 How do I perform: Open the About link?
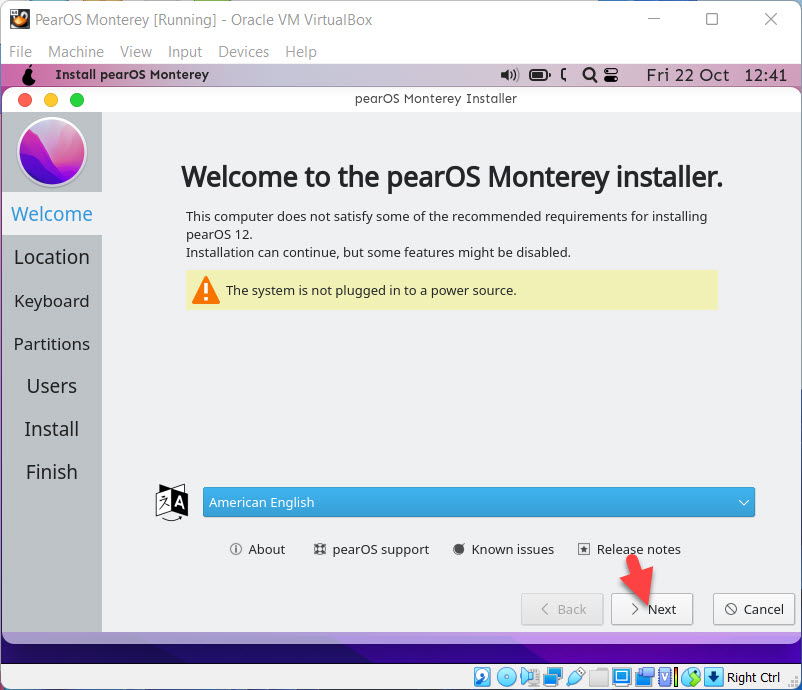(257, 549)
